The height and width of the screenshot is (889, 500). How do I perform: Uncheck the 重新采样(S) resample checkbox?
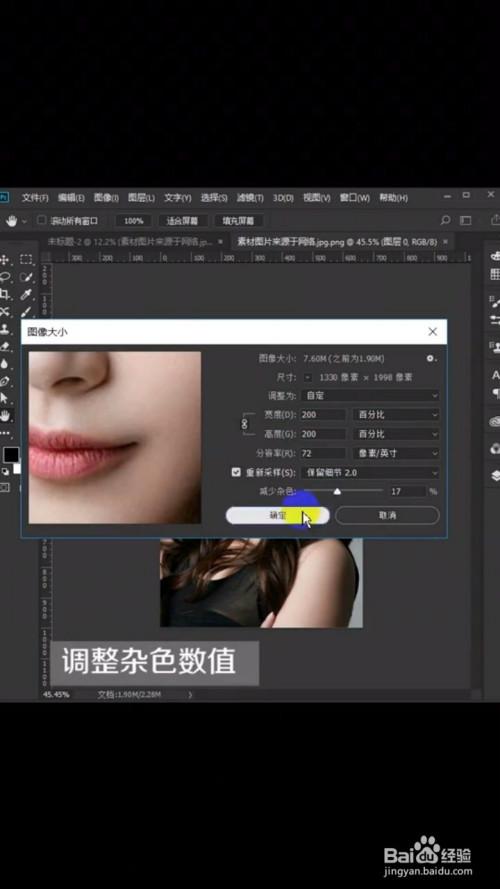click(x=236, y=472)
